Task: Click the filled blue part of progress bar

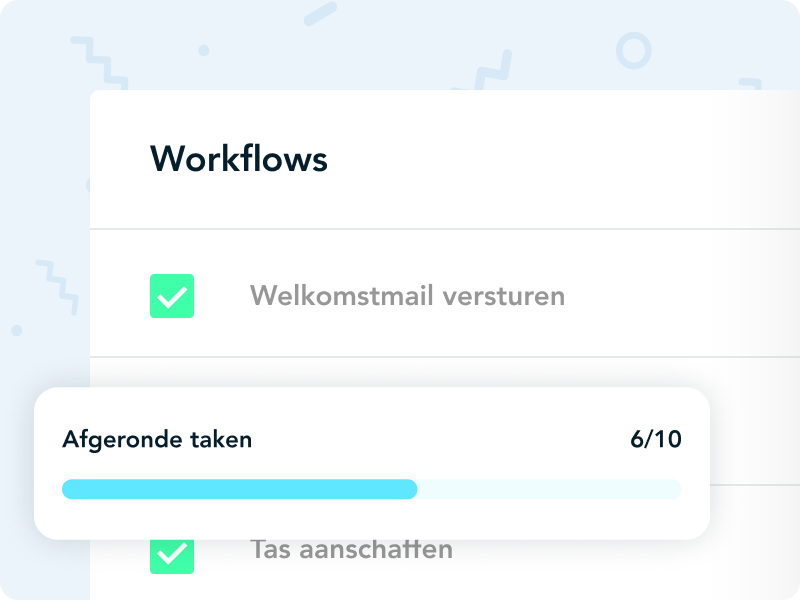Action: point(240,489)
